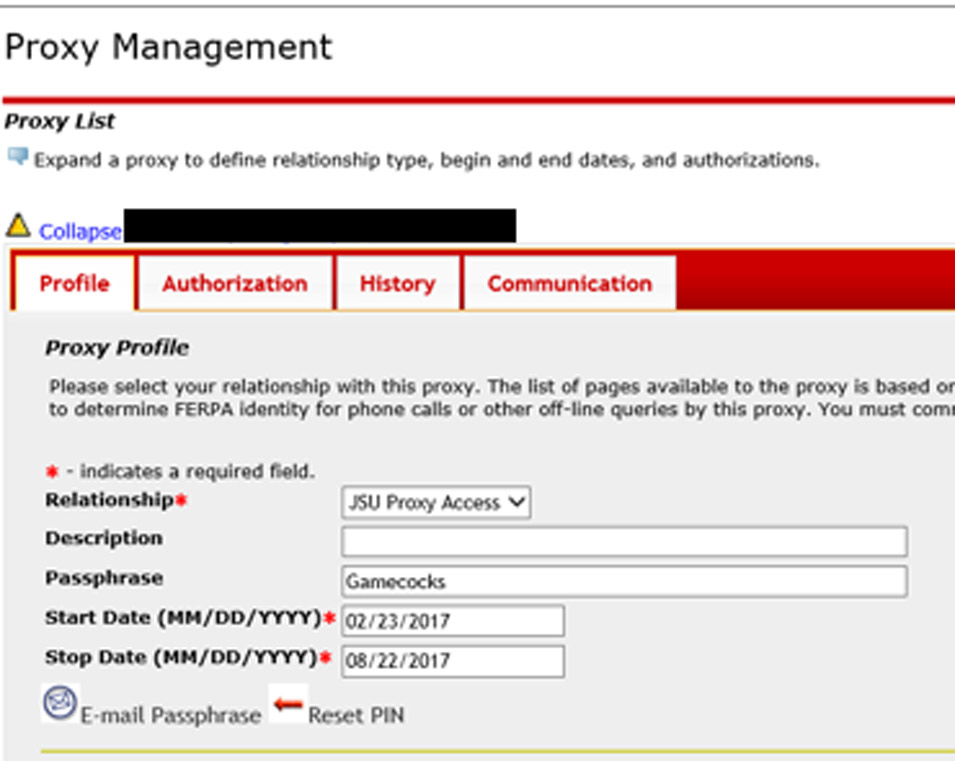Open the Relationship dropdown
The width and height of the screenshot is (955, 761).
436,502
